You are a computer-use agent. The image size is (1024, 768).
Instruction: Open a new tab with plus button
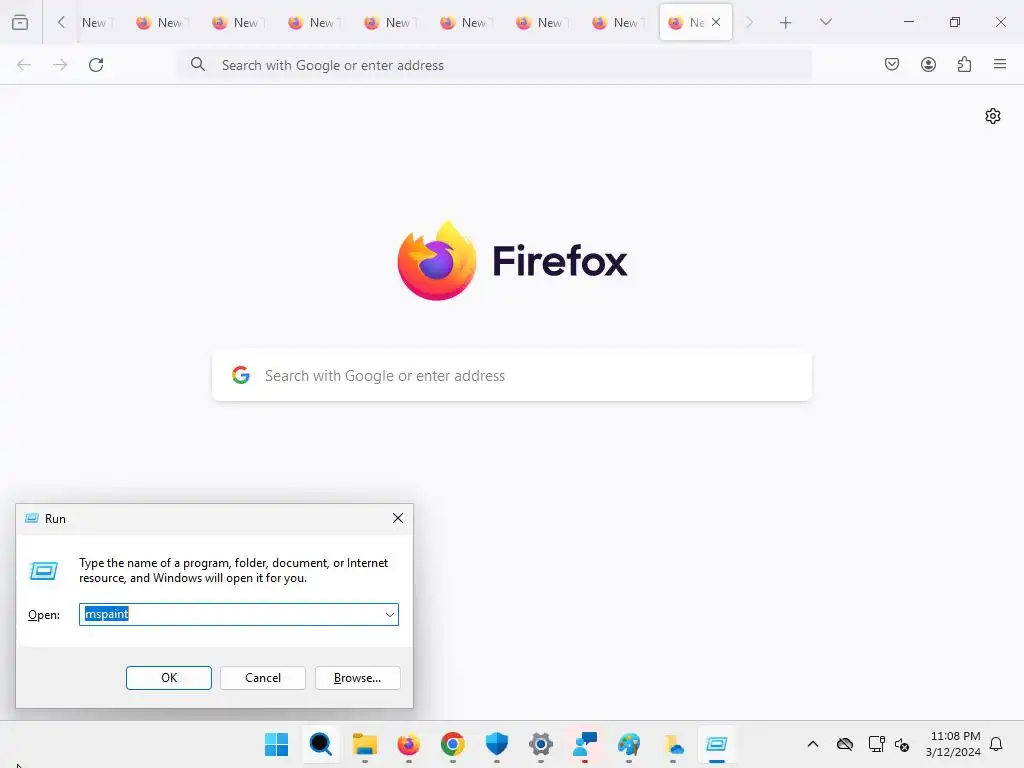click(786, 23)
